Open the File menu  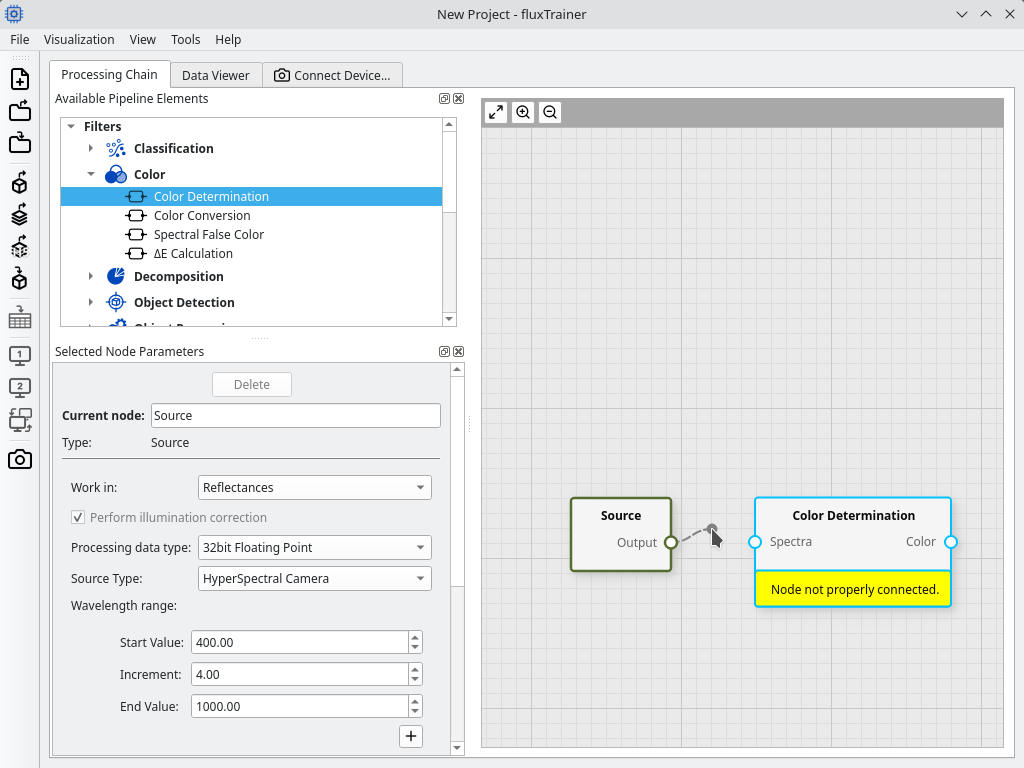tap(20, 39)
